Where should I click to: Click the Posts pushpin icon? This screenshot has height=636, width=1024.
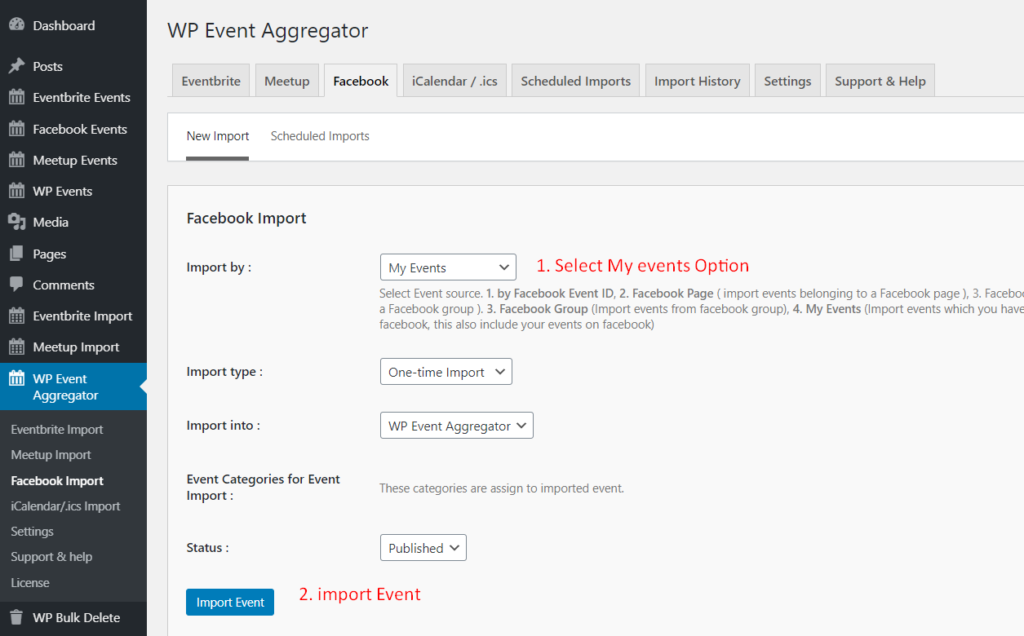[x=16, y=66]
